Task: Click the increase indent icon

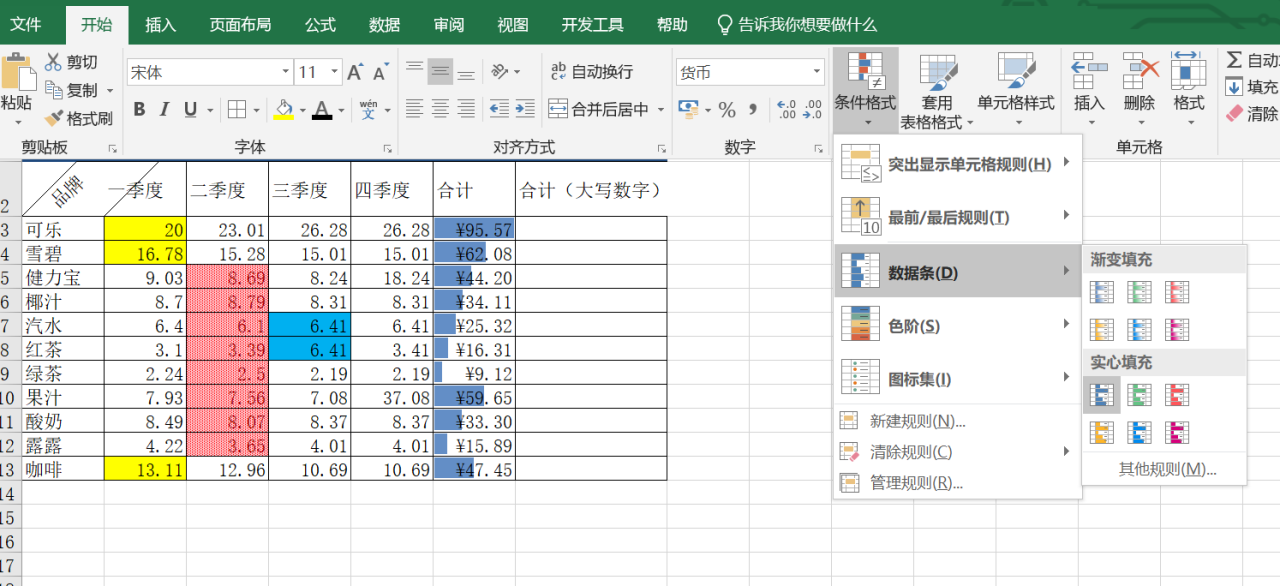Action: pyautogui.click(x=526, y=109)
